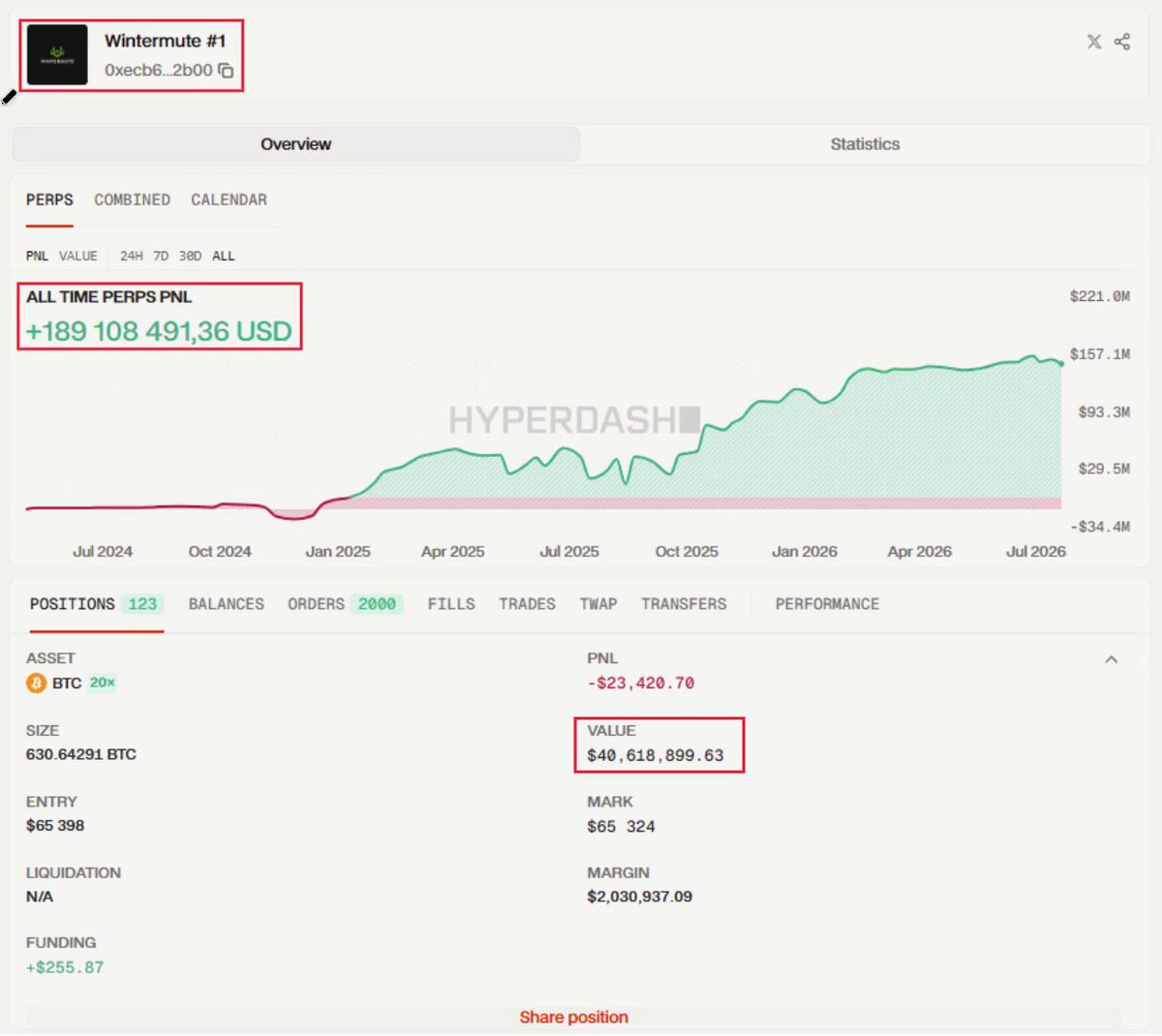Click the all-time PNL value +189 108 491,36 USD
1162x1036 pixels.
tap(159, 331)
